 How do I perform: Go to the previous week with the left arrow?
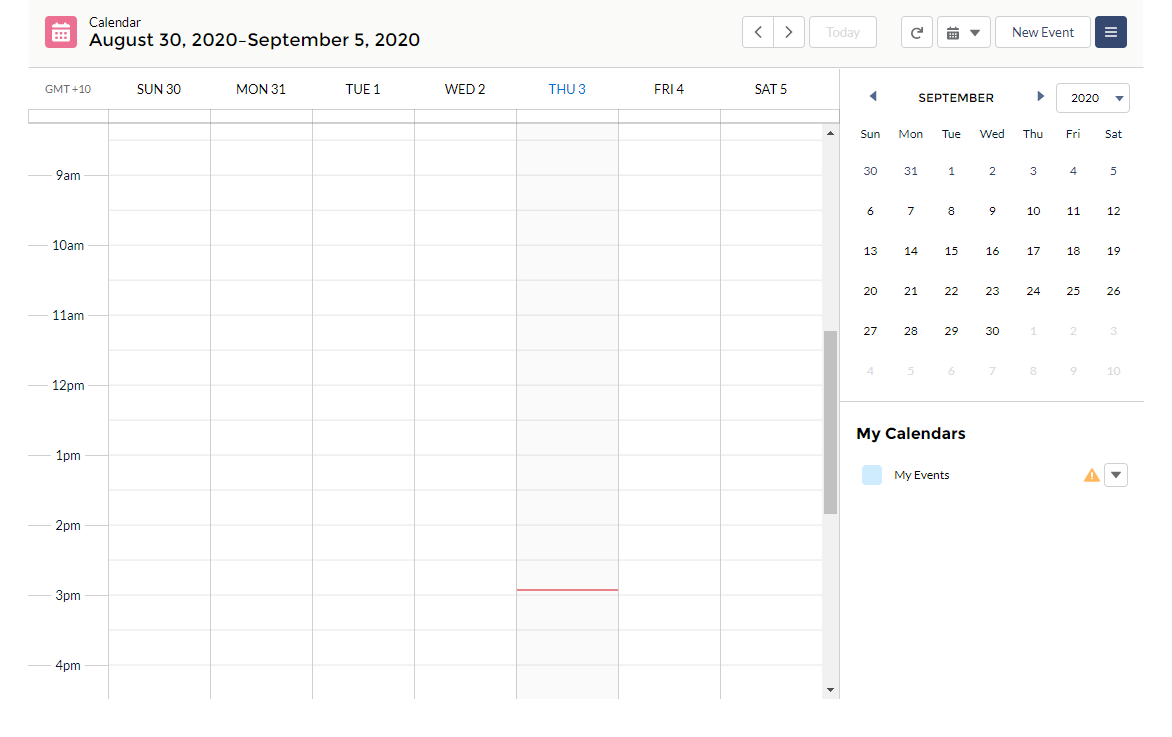tap(757, 31)
